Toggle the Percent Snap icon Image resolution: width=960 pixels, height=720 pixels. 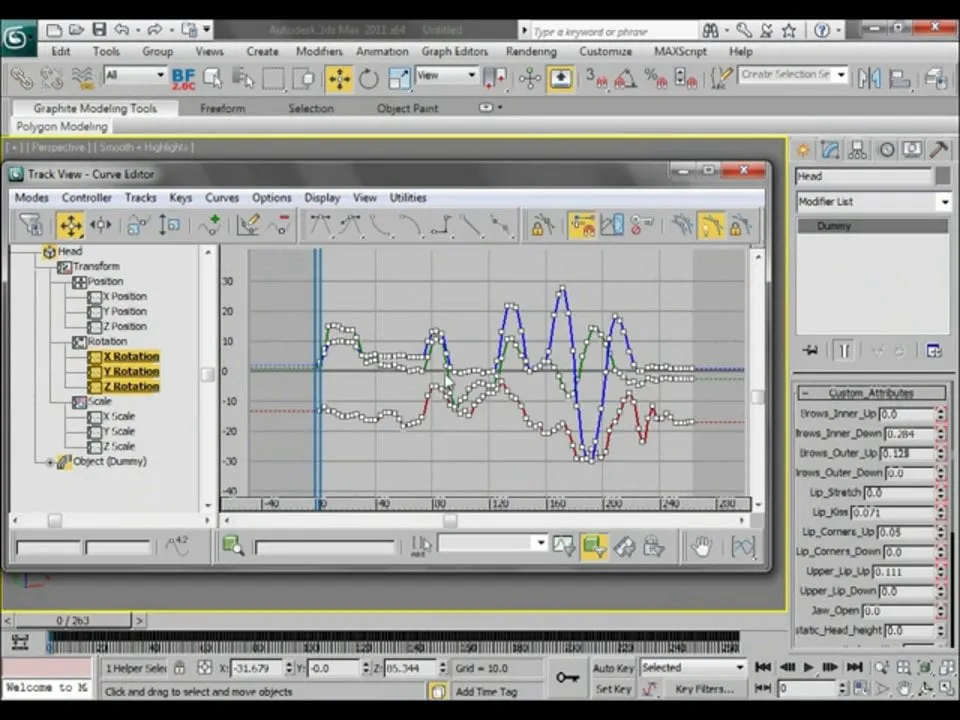click(655, 78)
